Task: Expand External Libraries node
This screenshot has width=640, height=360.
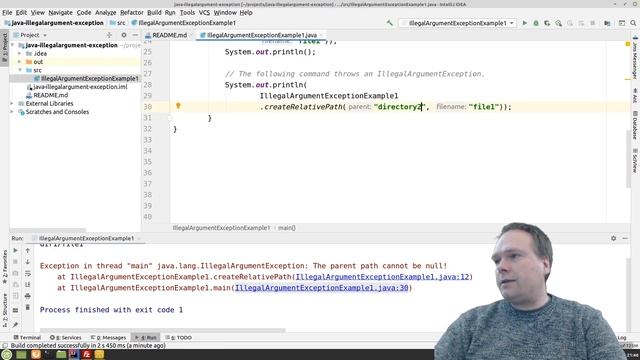Action: (x=12, y=104)
